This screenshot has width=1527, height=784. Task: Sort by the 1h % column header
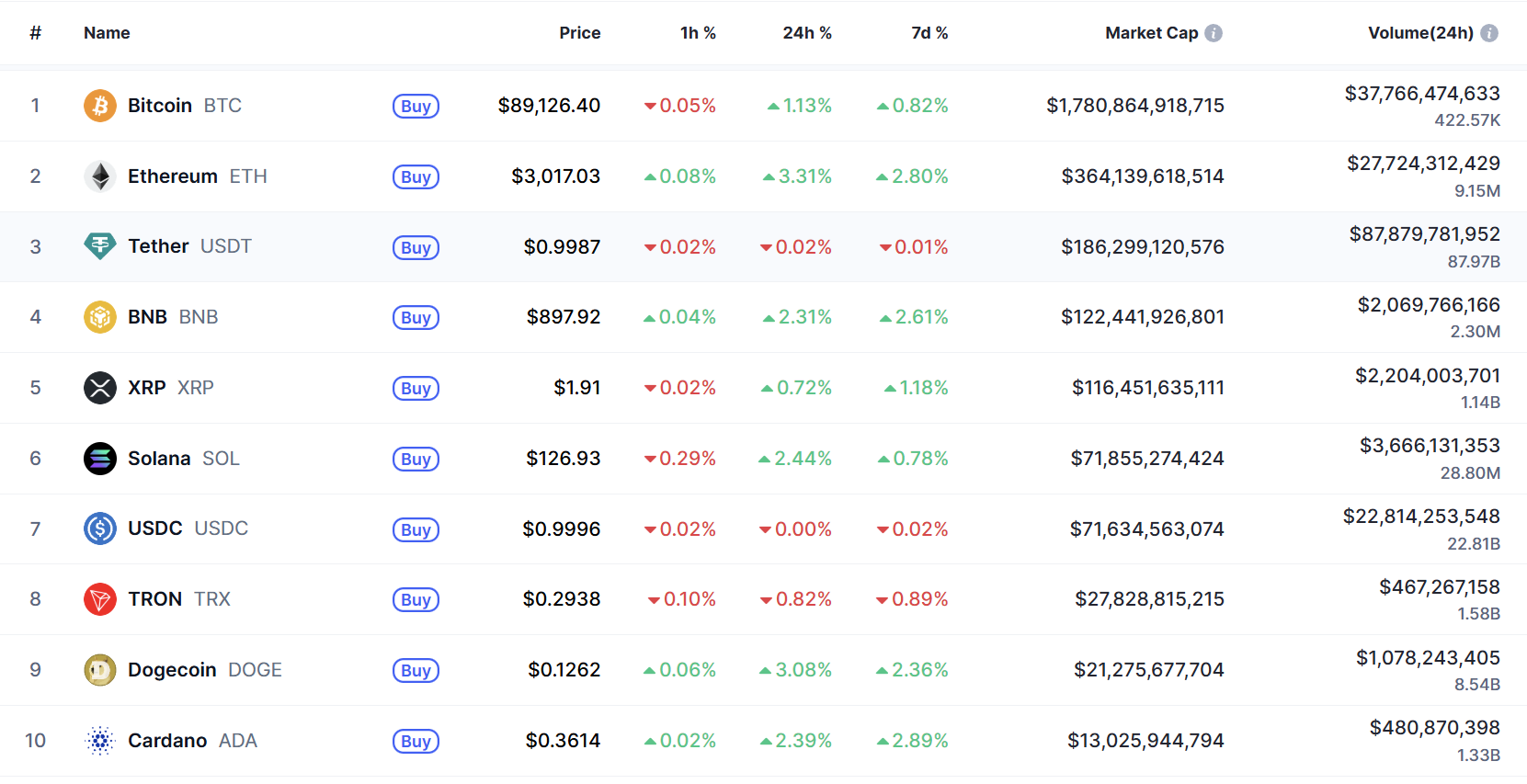tap(697, 33)
